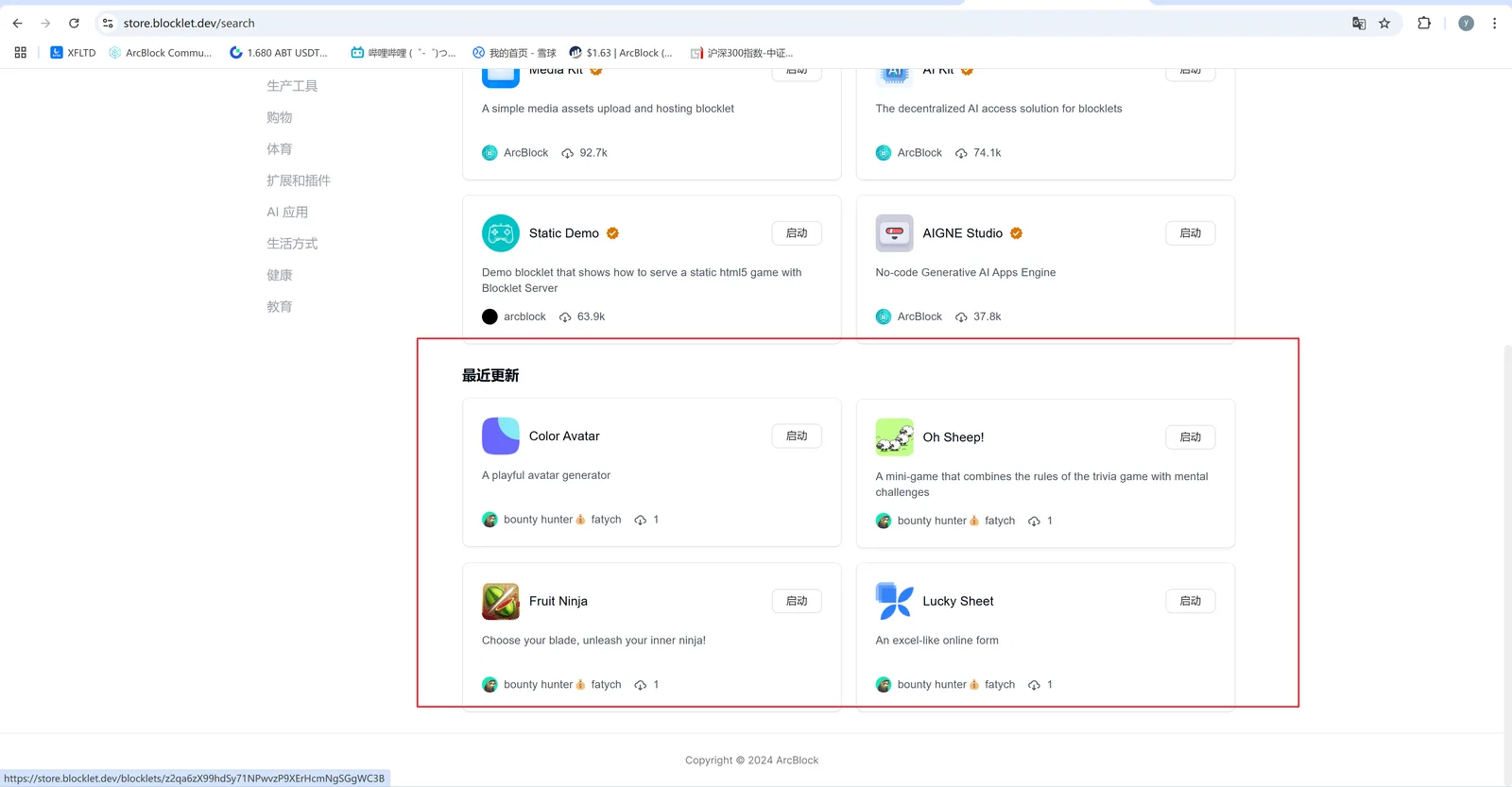Viewport: 1512px width, 787px height.
Task: Go back to the previous page
Action: (17, 24)
